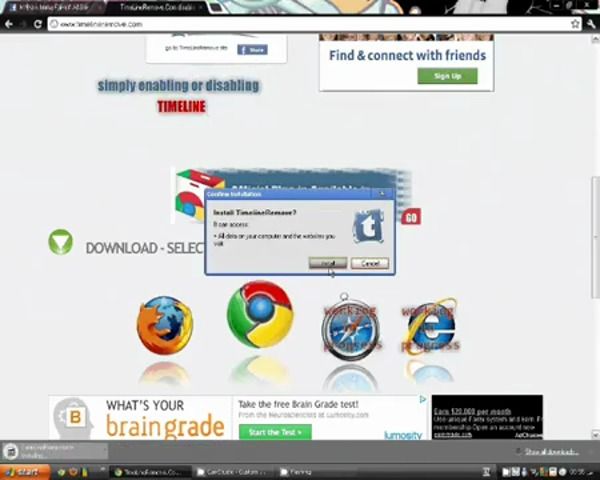Click the Find & connect with friends ad
The height and width of the screenshot is (480, 600).
click(407, 63)
